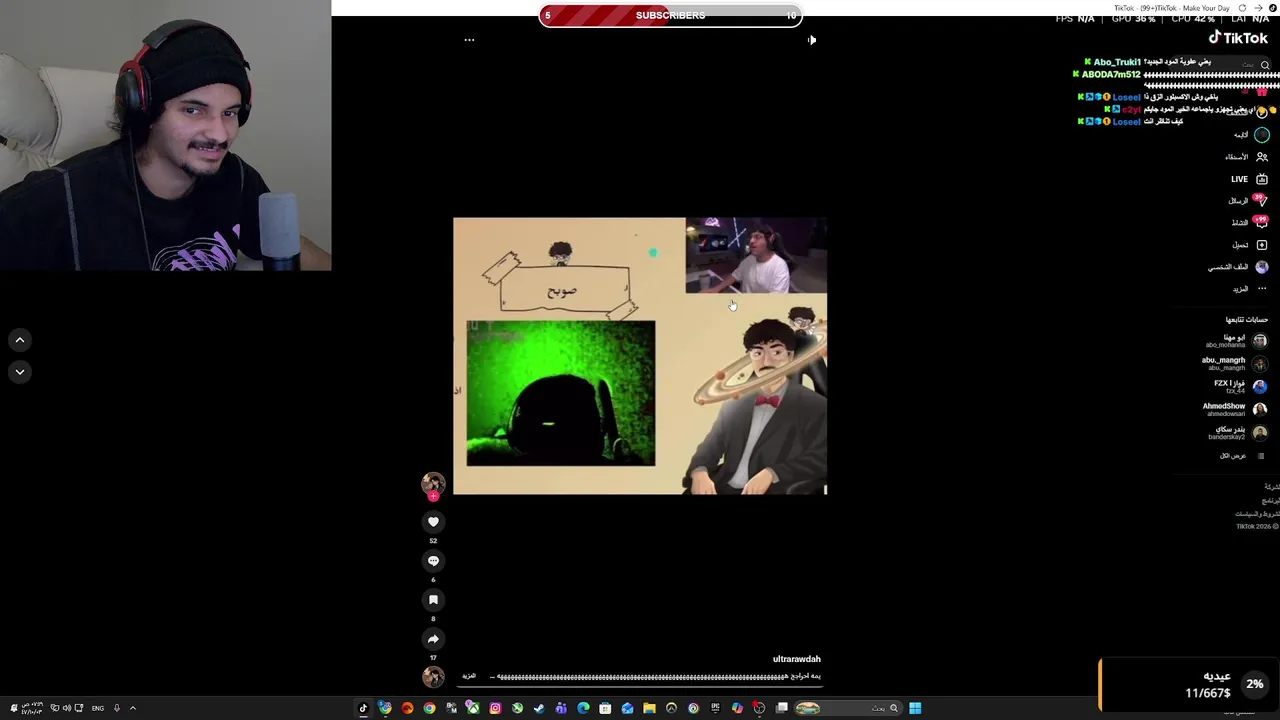Click the donation goal 11/667$ widget
Viewport: 1280px width, 720px height.
[x=1188, y=685]
